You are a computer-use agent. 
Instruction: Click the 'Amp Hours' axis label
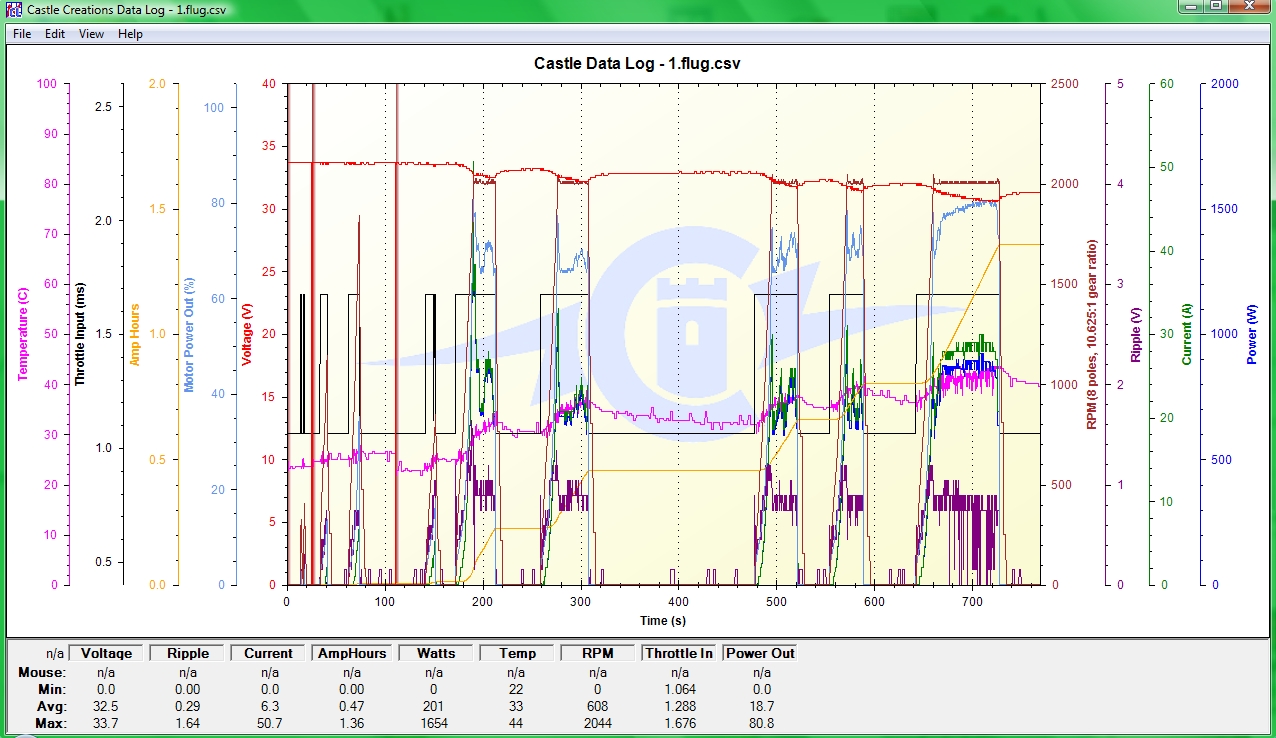(135, 334)
